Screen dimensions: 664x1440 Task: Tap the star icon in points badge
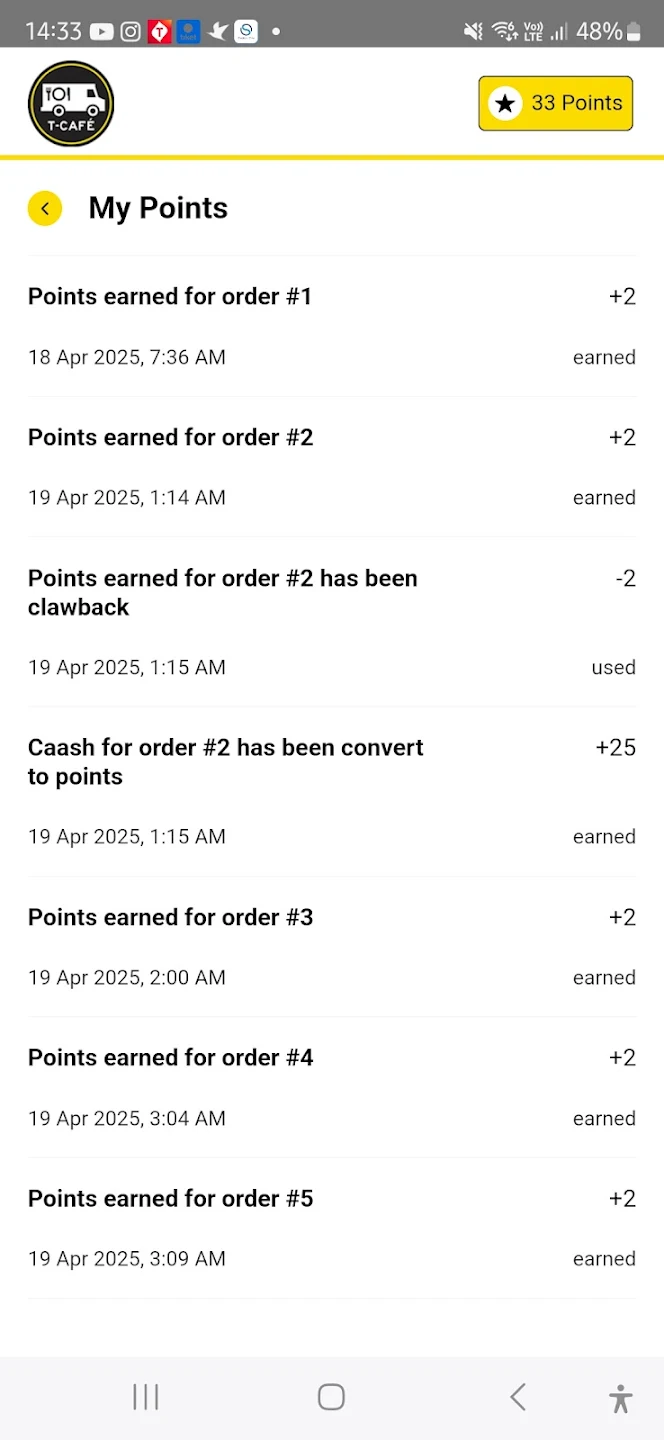(x=505, y=103)
